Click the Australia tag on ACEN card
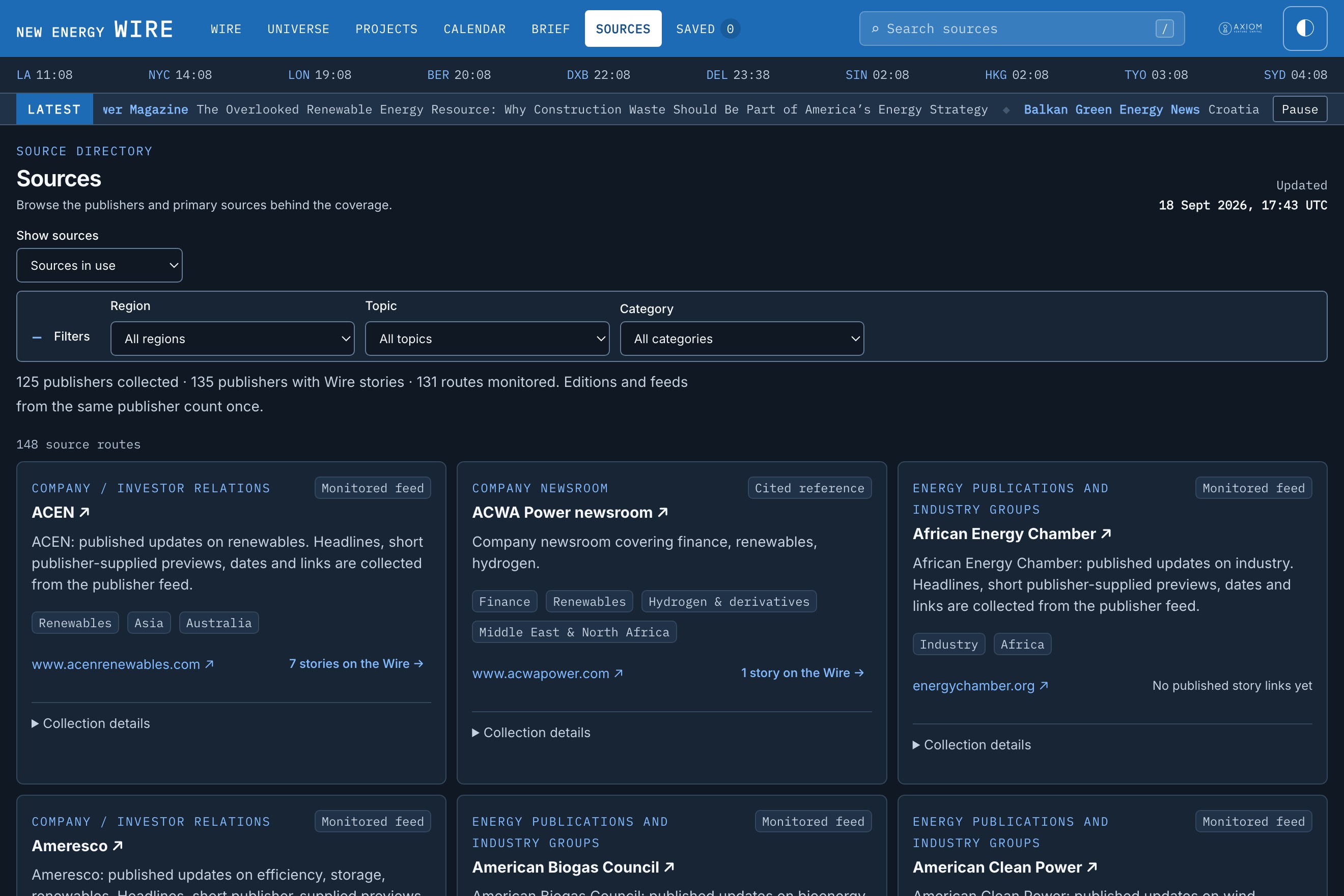 (x=219, y=622)
